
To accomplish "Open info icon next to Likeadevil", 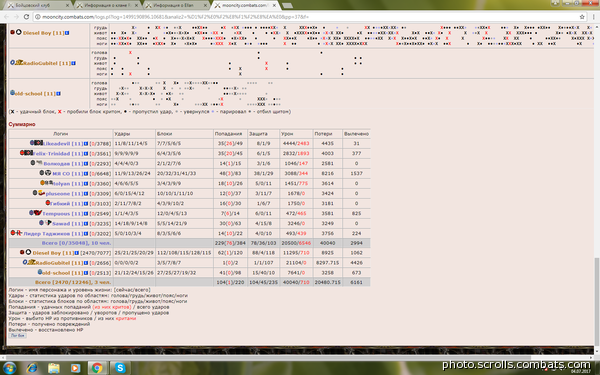I will [86, 144].
